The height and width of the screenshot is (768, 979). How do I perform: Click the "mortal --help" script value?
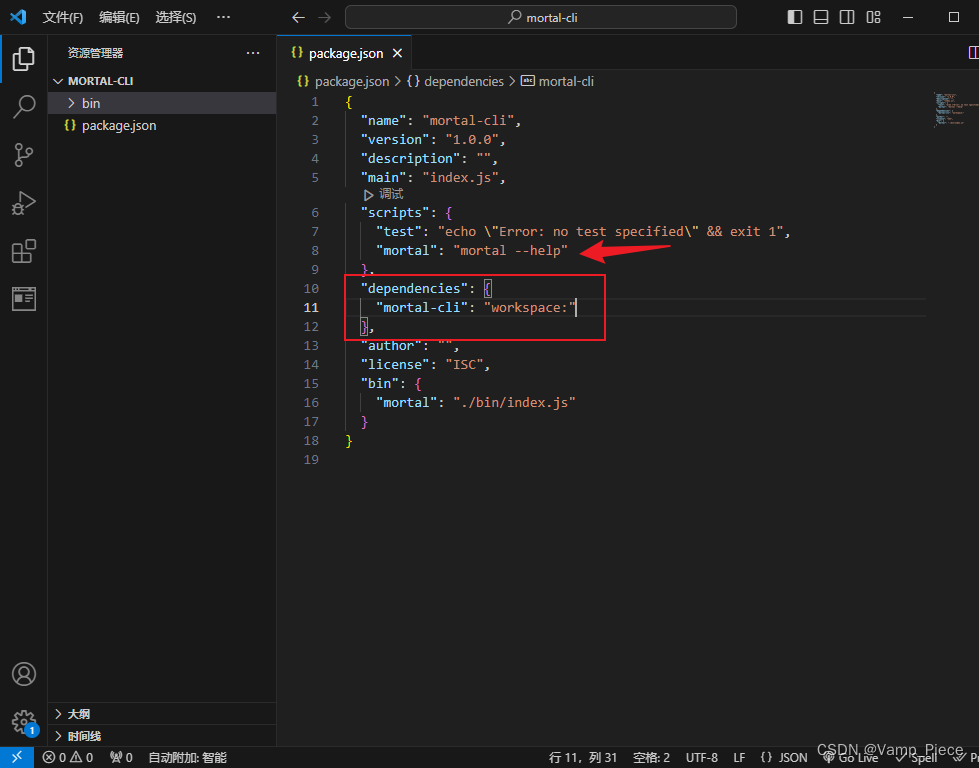(510, 250)
